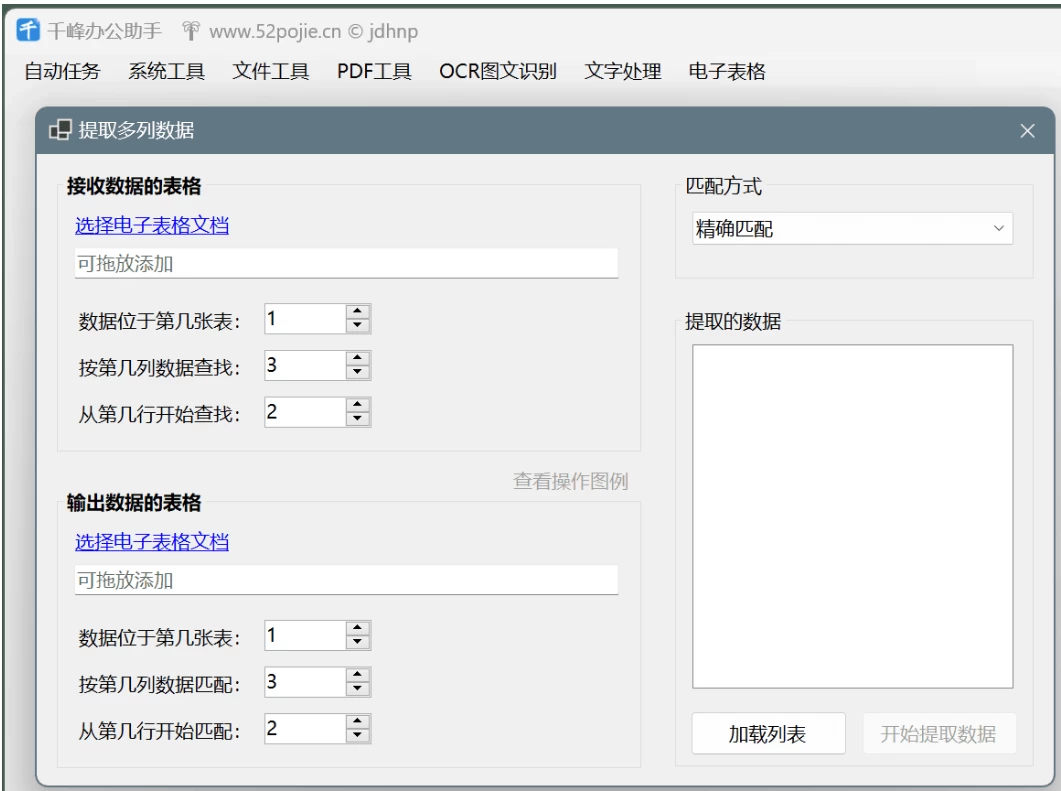1061x791 pixels.
Task: Close the 提取多列数据 dialog
Action: [x=1026, y=131]
